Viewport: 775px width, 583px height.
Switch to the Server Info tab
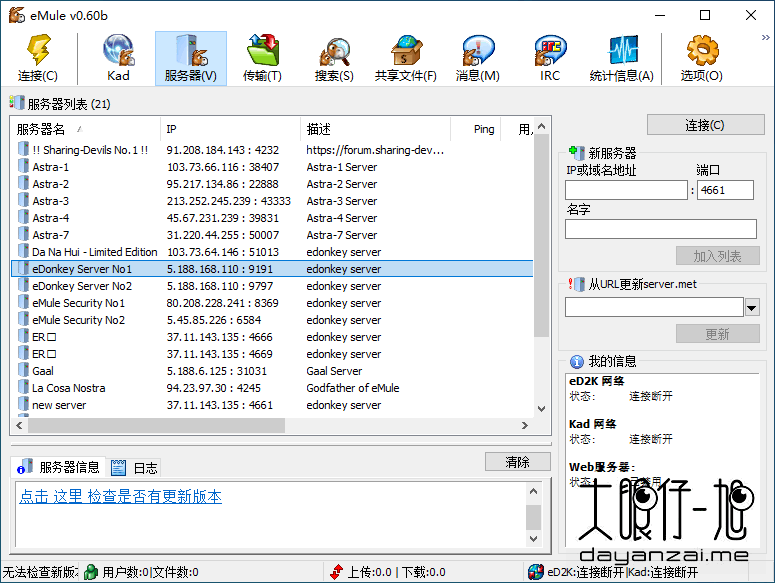58,467
